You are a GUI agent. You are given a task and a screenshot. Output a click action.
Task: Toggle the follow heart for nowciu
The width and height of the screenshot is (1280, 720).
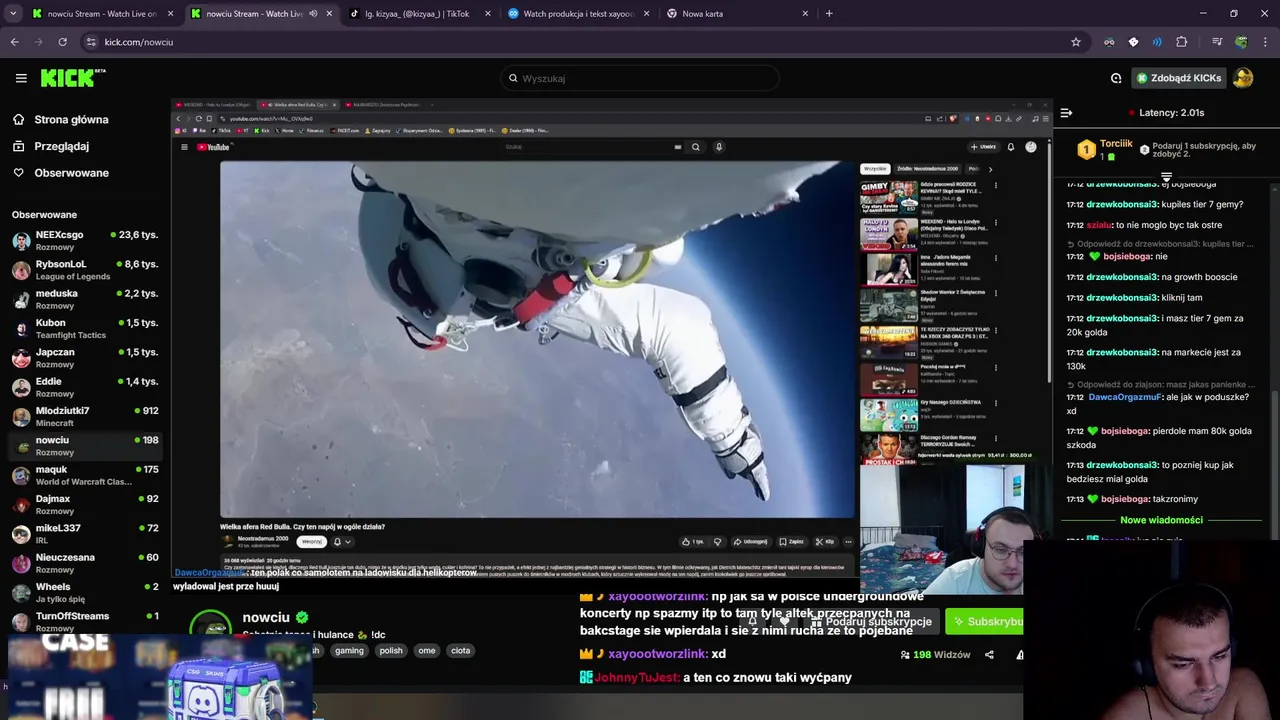[785, 622]
